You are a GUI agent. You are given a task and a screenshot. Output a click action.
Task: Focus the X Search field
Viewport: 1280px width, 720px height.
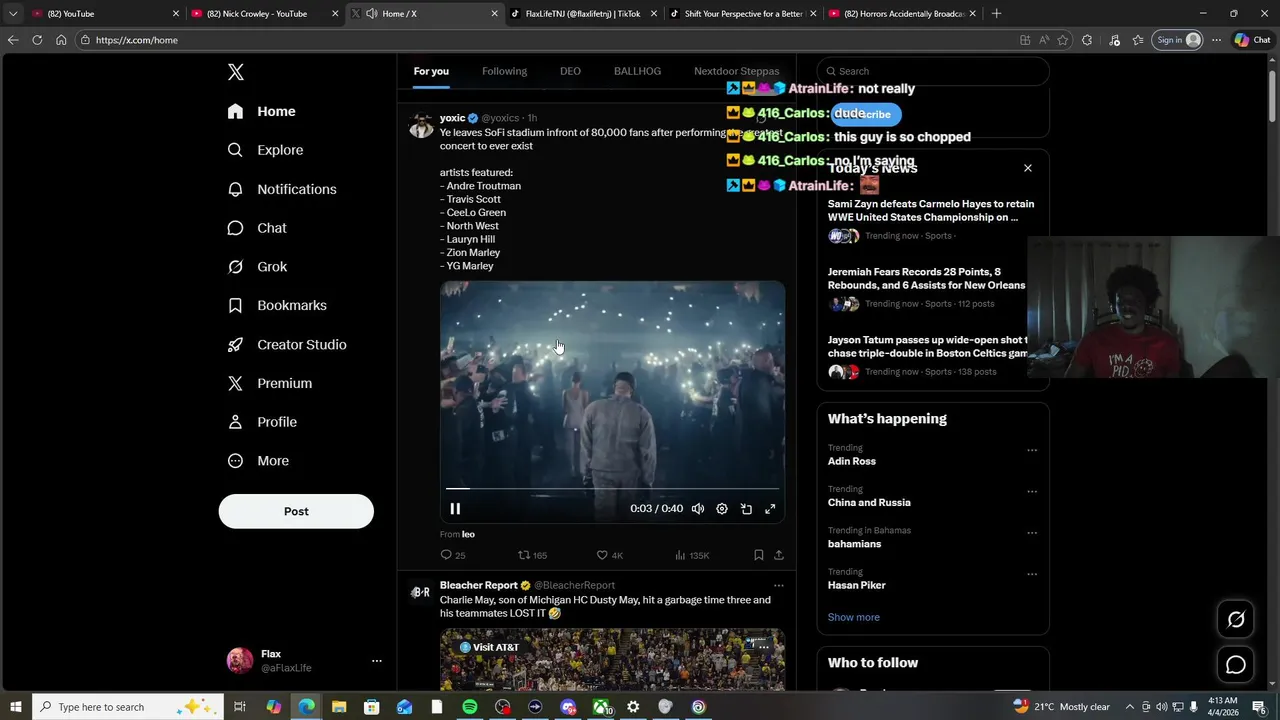932,71
